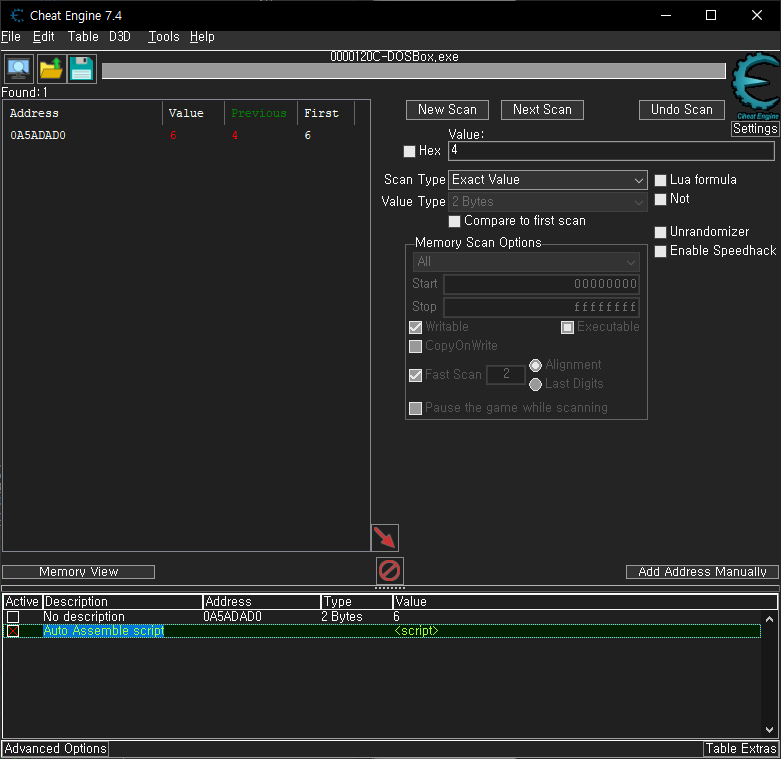Open the Tools menu
This screenshot has width=781, height=759.
point(163,37)
